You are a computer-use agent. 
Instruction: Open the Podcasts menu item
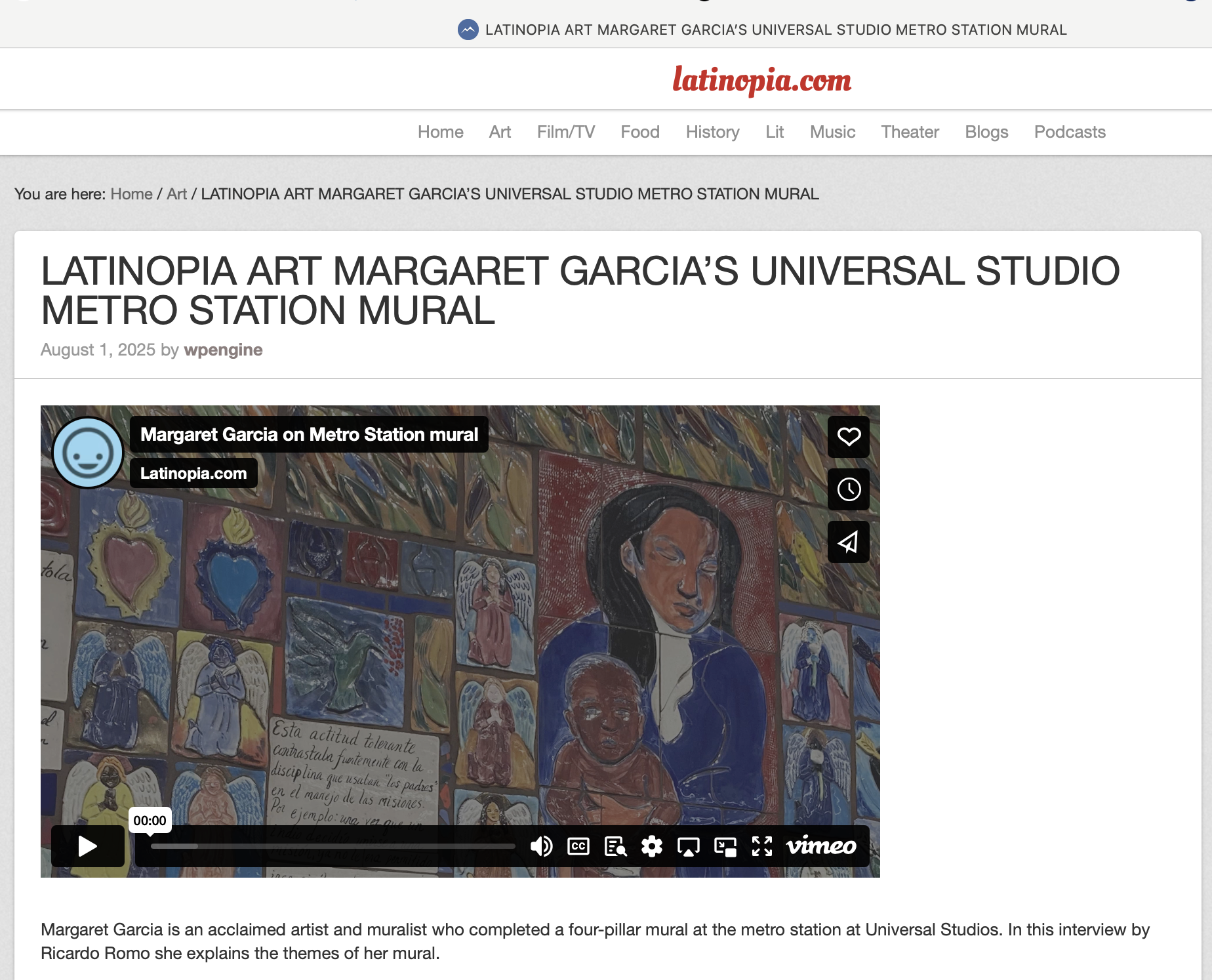click(x=1070, y=132)
